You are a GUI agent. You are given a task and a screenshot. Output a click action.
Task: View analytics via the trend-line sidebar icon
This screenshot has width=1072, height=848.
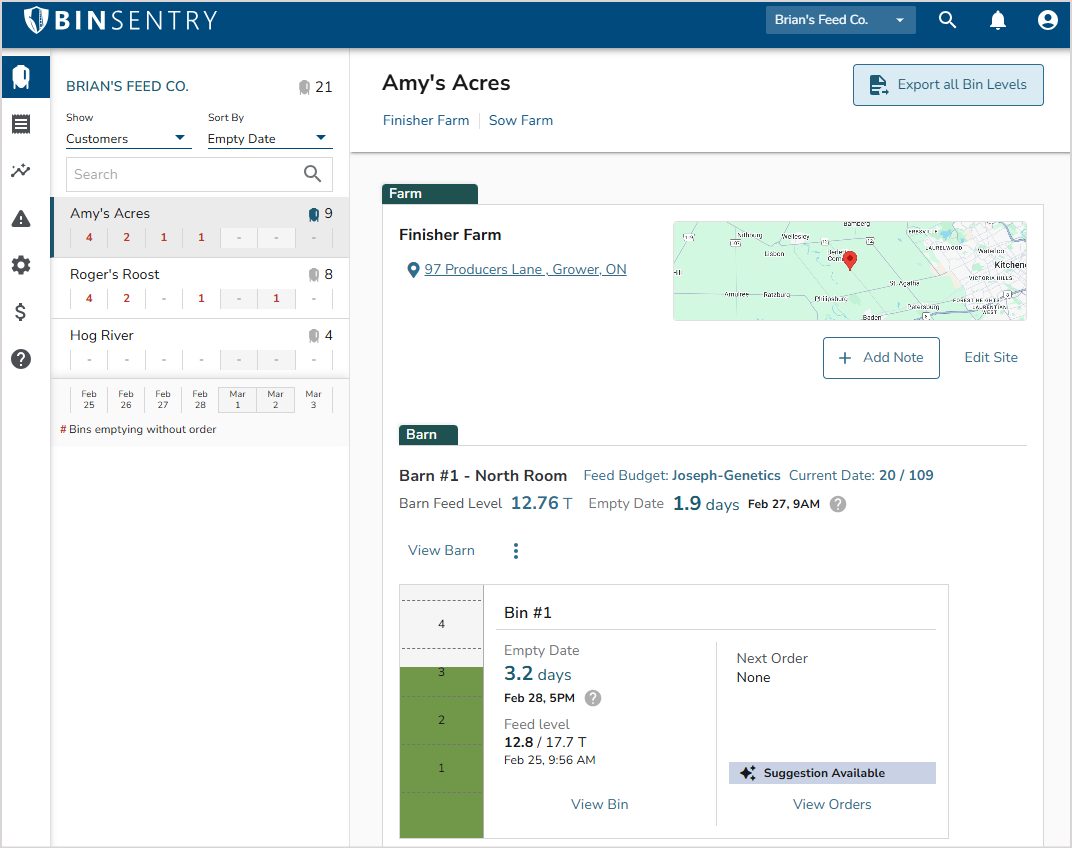(x=21, y=171)
